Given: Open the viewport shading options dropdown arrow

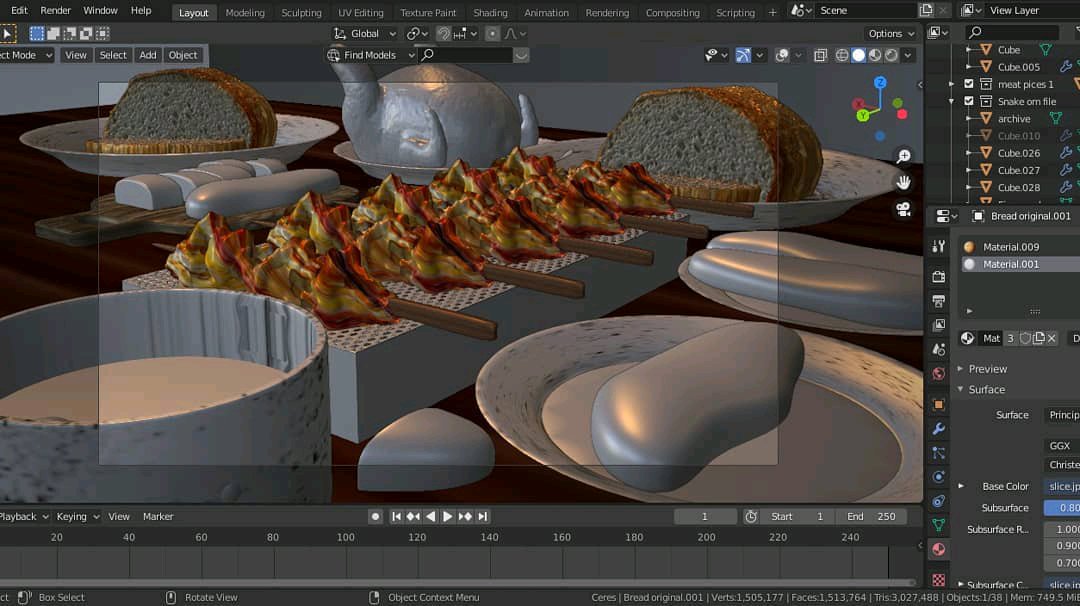Looking at the screenshot, I should [x=908, y=55].
